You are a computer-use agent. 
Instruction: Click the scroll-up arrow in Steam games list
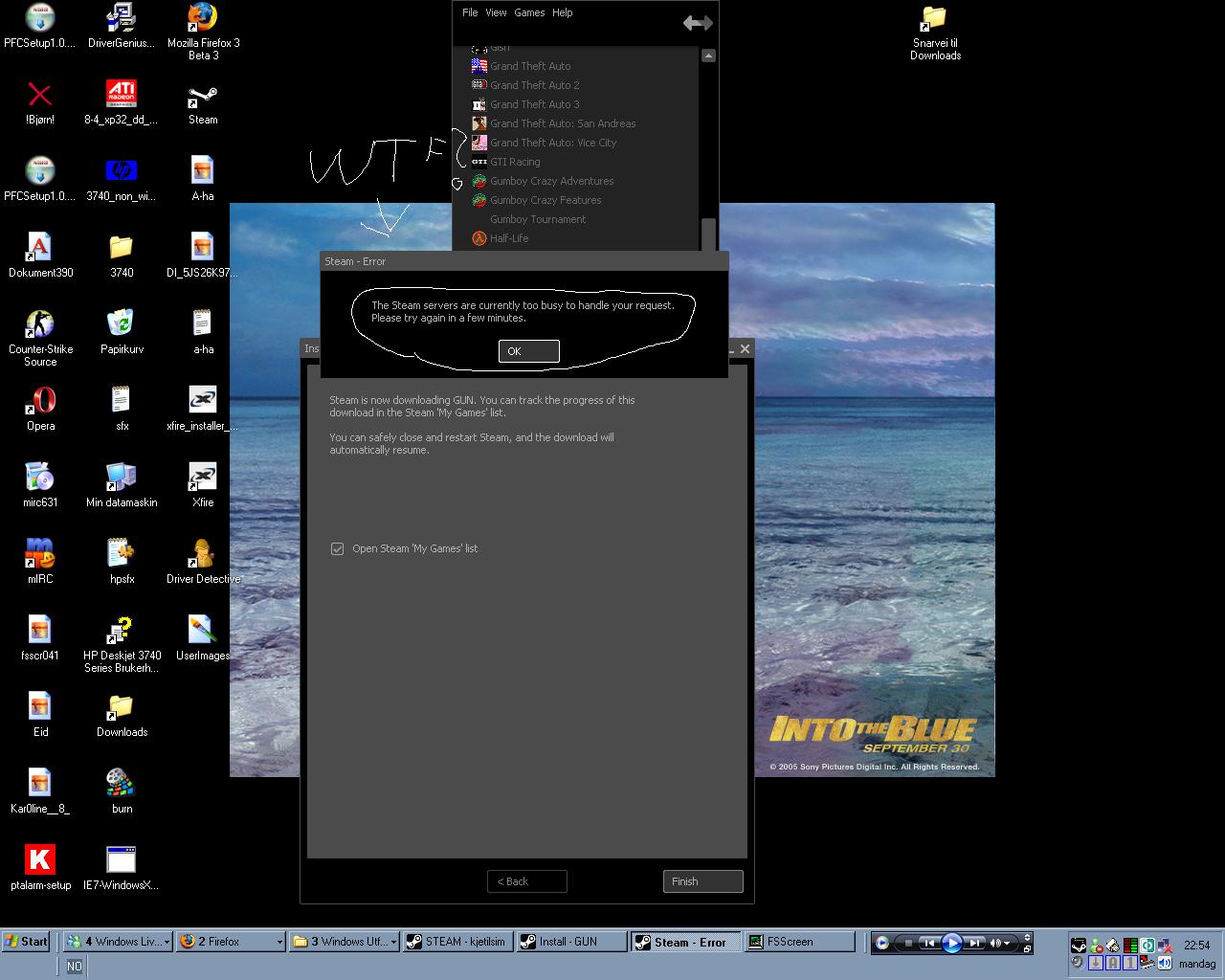coord(708,56)
